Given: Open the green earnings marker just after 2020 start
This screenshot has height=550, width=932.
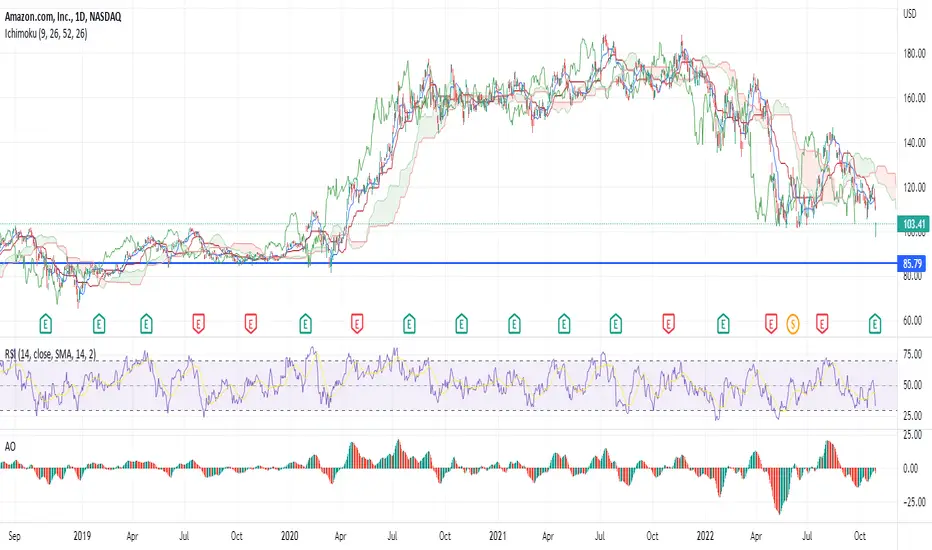Looking at the screenshot, I should [305, 324].
